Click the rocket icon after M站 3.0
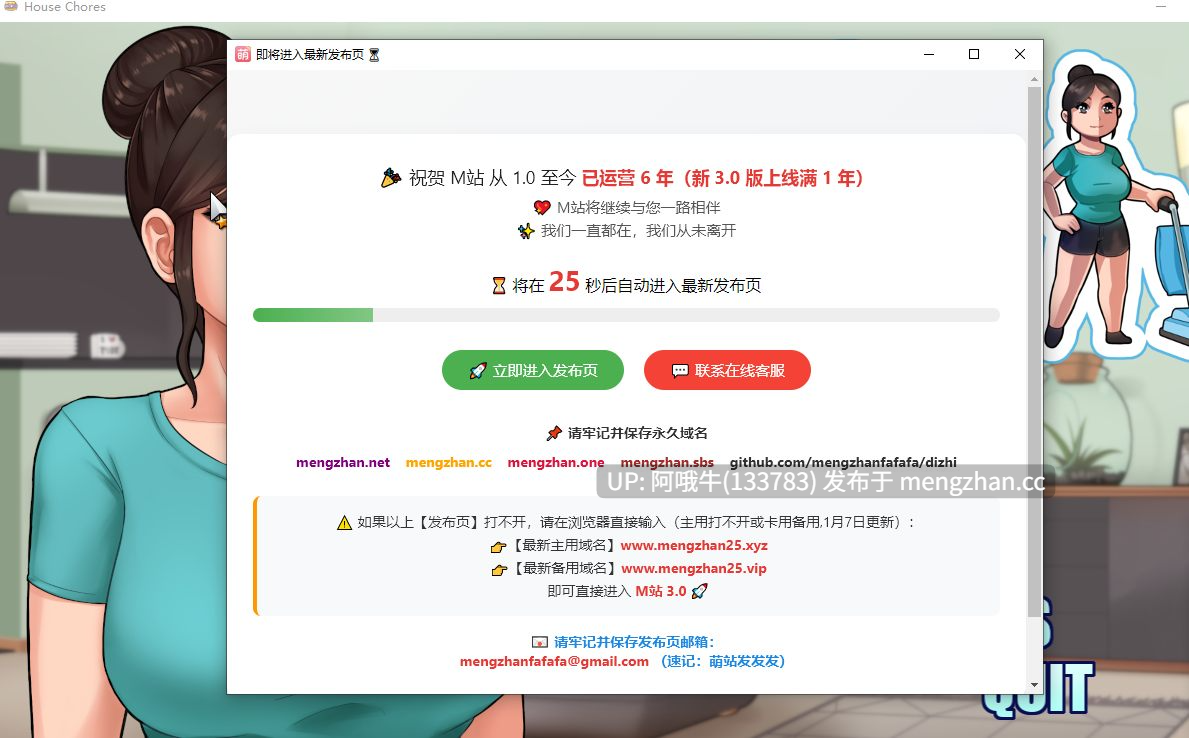The height and width of the screenshot is (738, 1189). (x=699, y=591)
